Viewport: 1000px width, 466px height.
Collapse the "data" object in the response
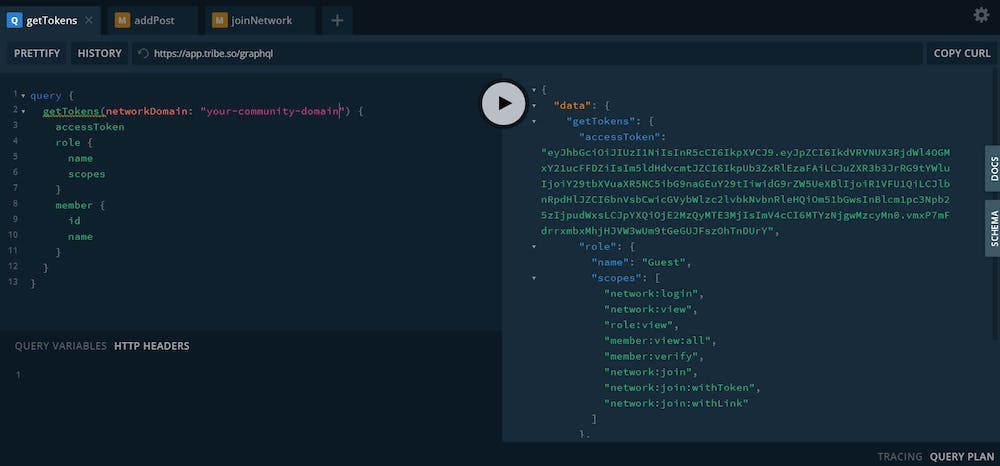(534, 105)
